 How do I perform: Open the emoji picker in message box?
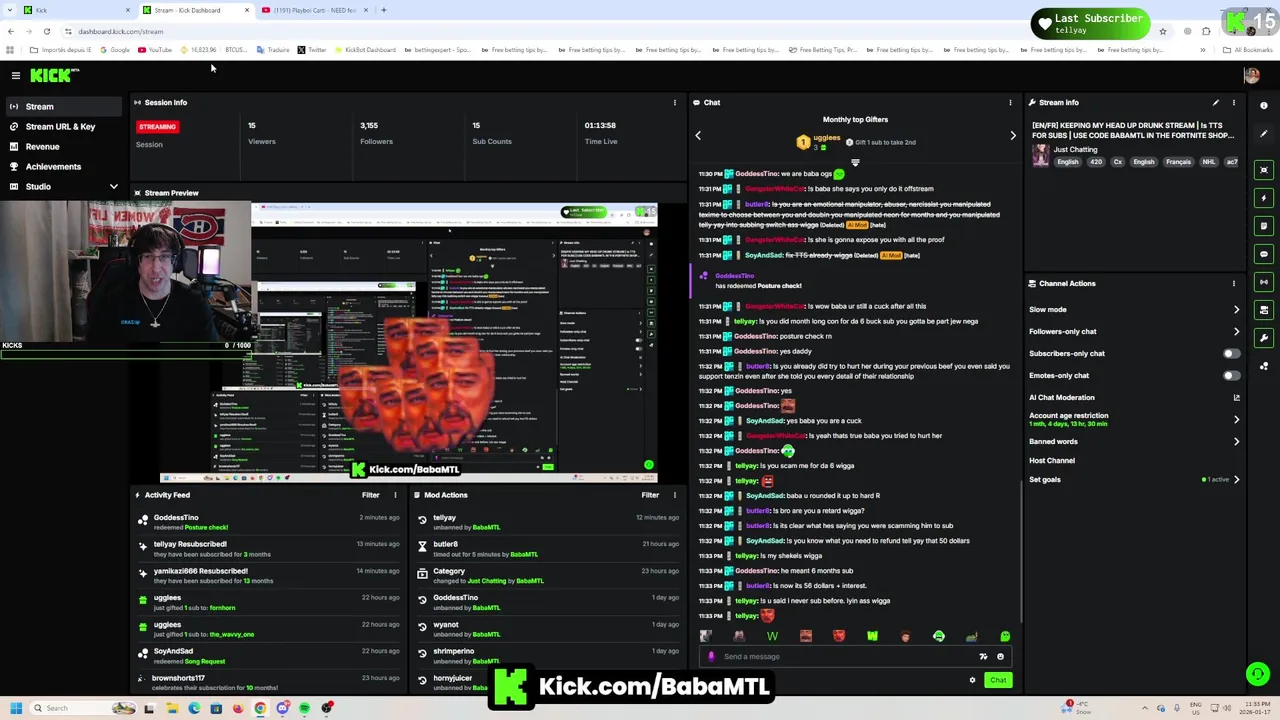click(1000, 657)
